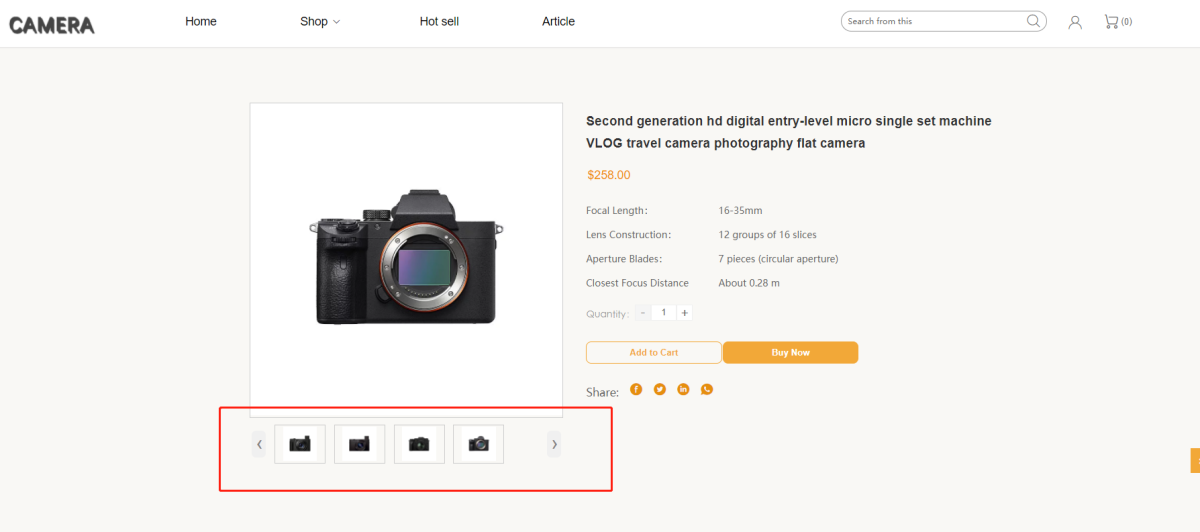Share product on LinkedIn

point(683,389)
